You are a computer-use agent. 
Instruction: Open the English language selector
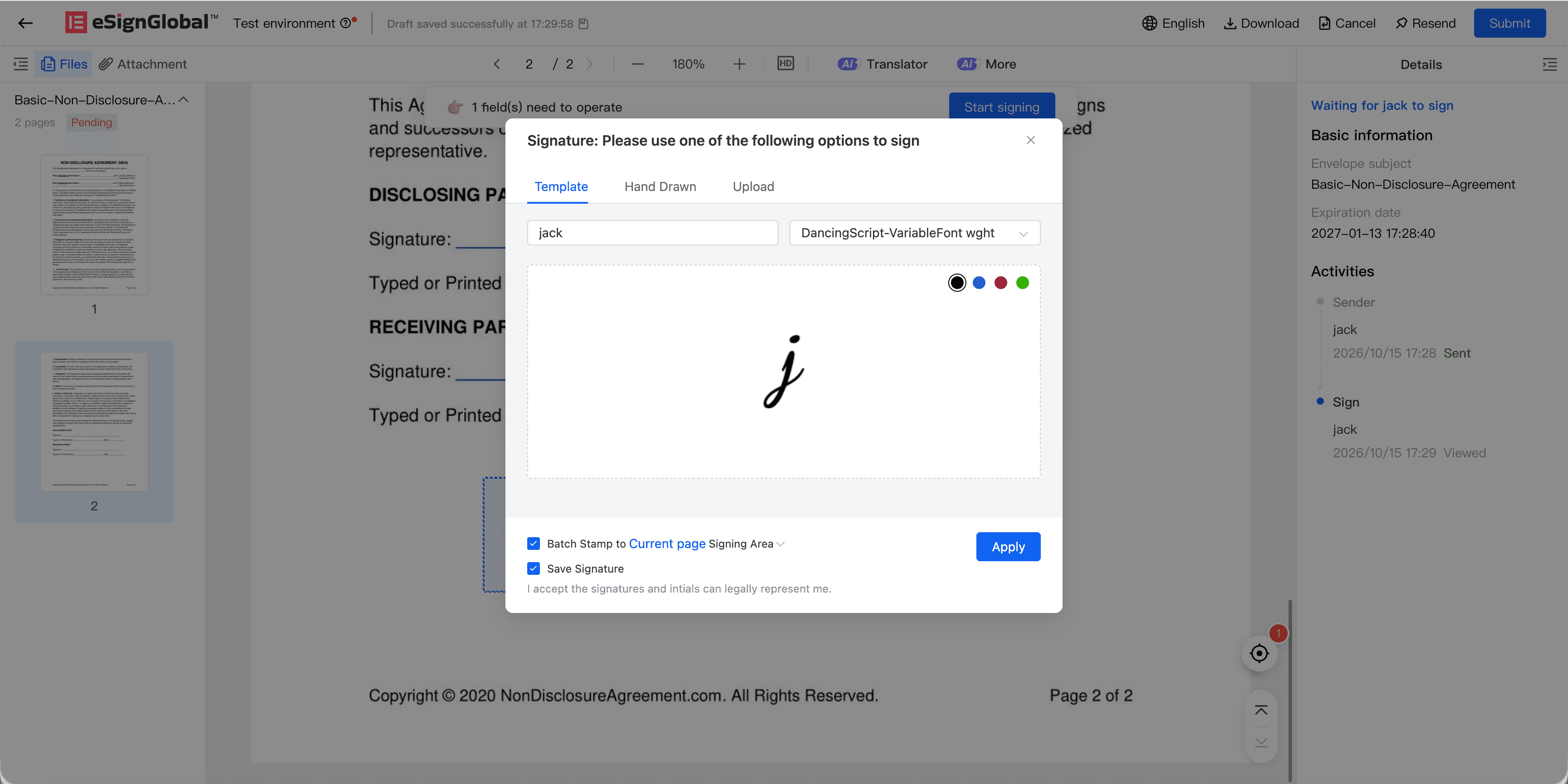1173,23
